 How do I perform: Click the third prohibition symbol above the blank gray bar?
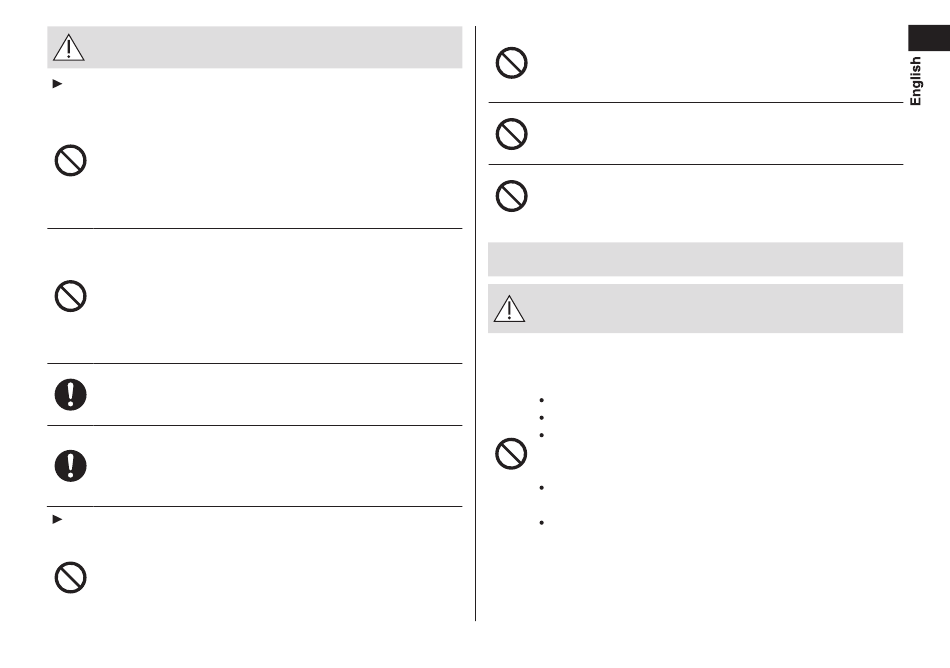511,196
